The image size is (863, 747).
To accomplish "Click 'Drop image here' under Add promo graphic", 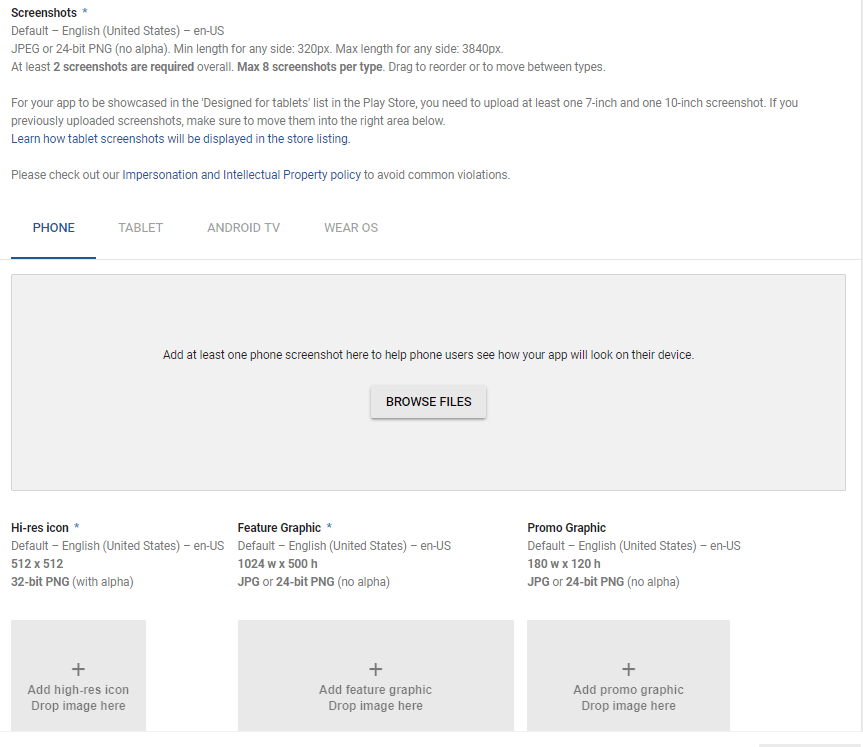I will point(628,705).
